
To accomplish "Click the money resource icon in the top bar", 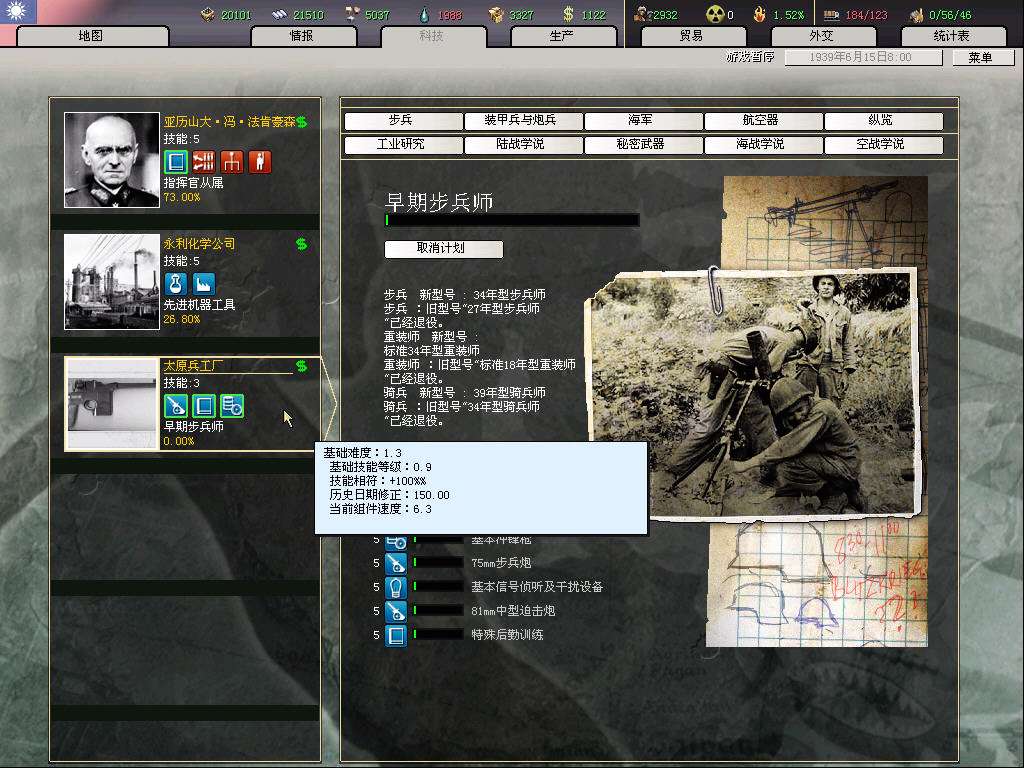I will click(569, 14).
